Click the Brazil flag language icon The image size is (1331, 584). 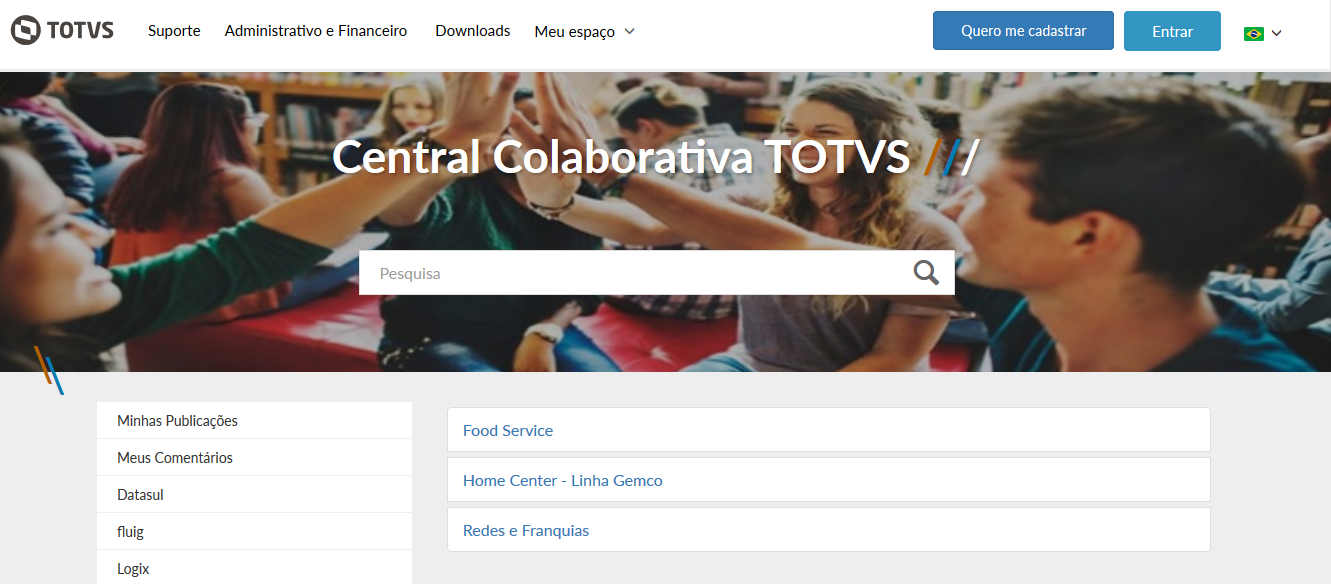point(1253,33)
